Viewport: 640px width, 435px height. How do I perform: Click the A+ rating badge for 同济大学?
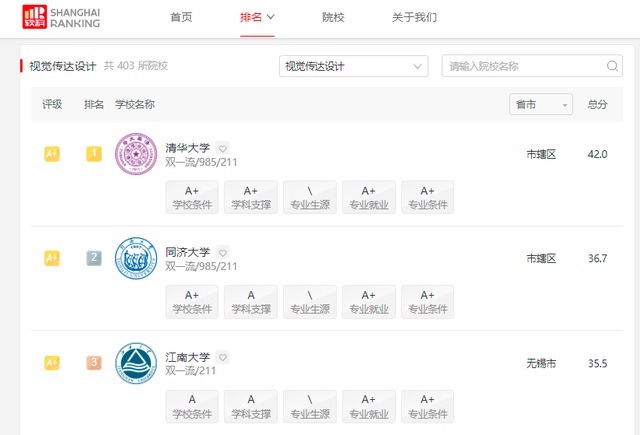[52, 258]
